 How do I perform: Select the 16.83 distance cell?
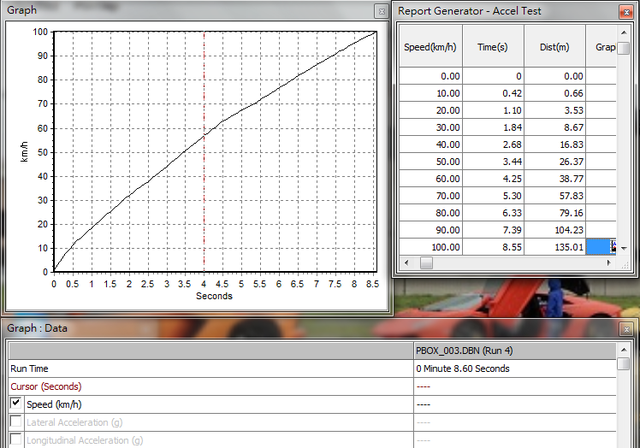click(555, 145)
